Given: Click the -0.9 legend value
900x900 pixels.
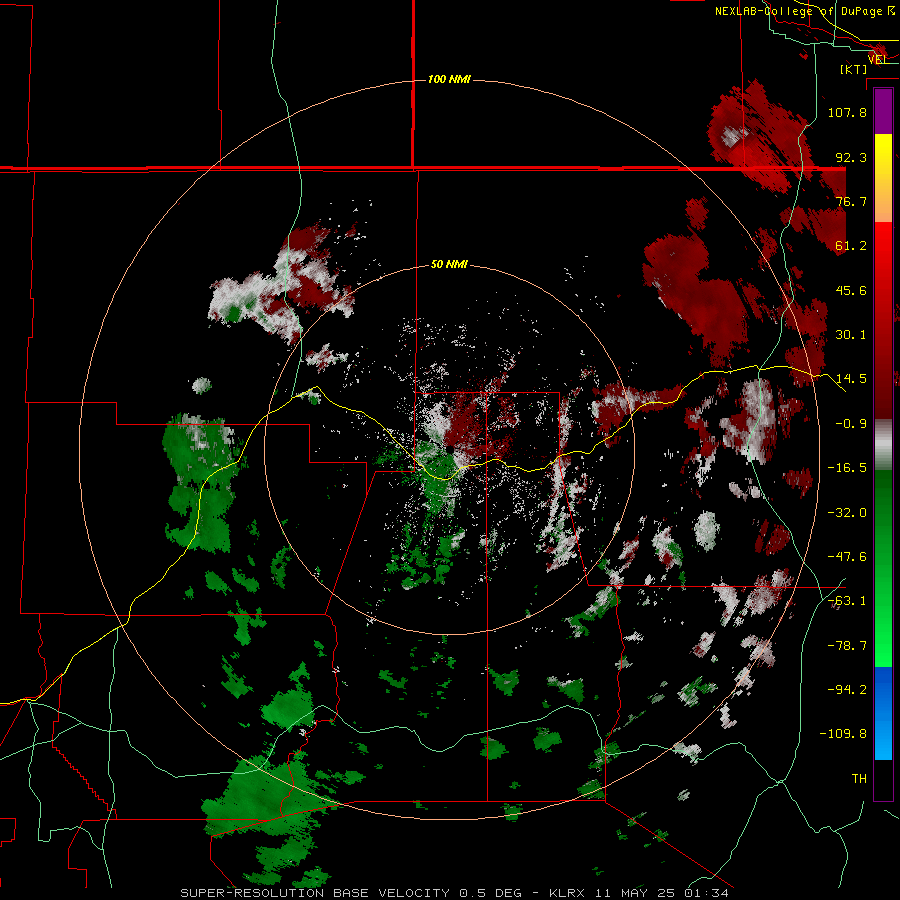Looking at the screenshot, I should 851,424.
